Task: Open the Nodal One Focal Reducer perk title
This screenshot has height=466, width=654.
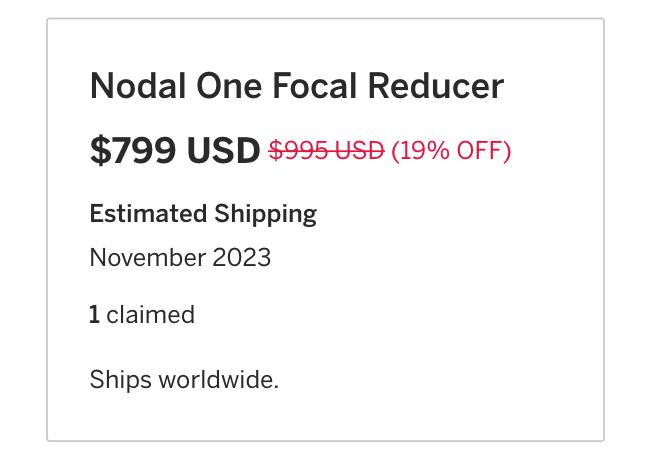Action: (x=296, y=87)
